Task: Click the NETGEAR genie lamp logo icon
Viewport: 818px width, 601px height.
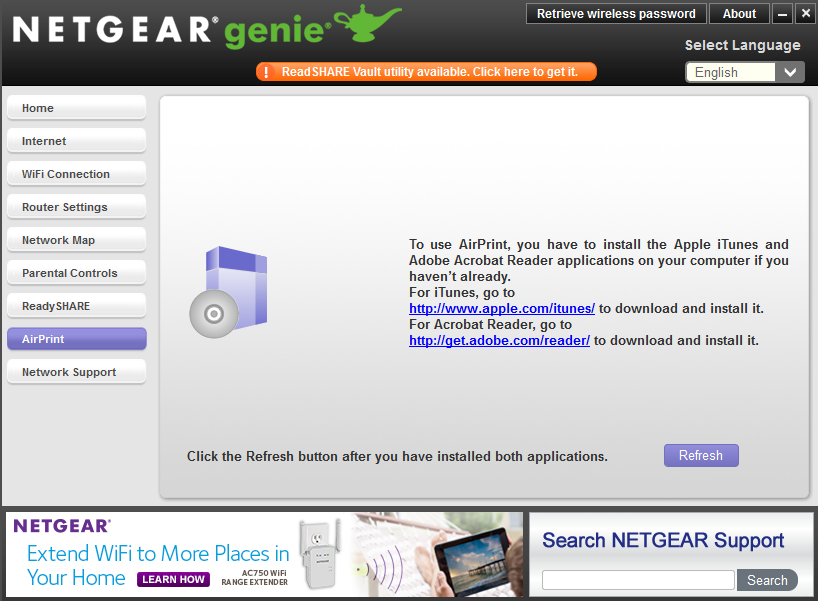Action: click(368, 23)
